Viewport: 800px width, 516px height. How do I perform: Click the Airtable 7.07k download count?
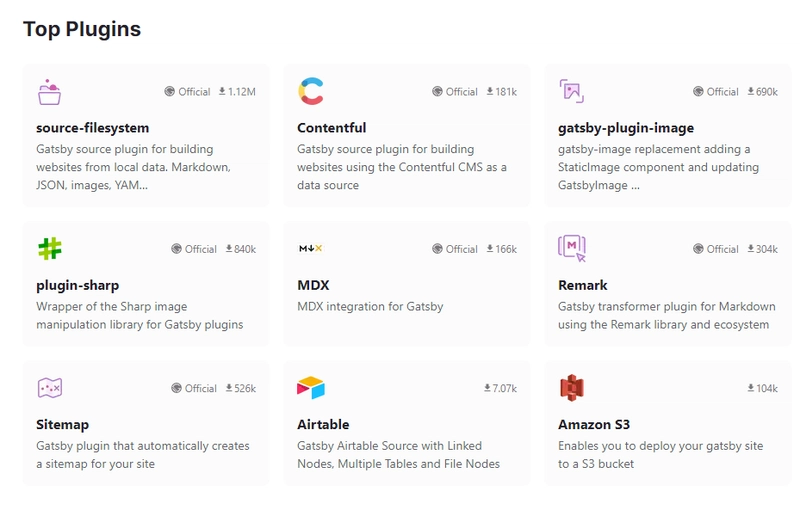click(x=500, y=388)
